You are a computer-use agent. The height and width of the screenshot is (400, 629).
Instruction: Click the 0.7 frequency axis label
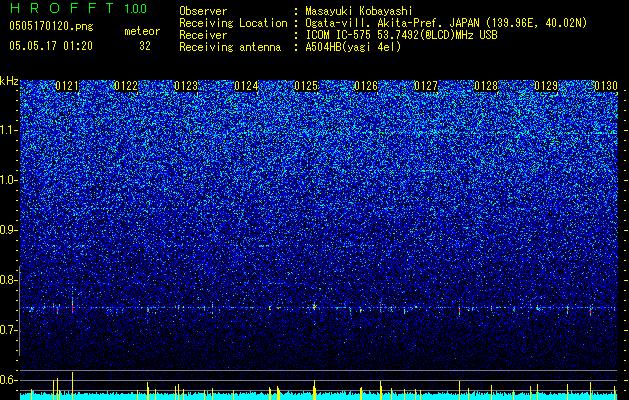[x=8, y=330]
